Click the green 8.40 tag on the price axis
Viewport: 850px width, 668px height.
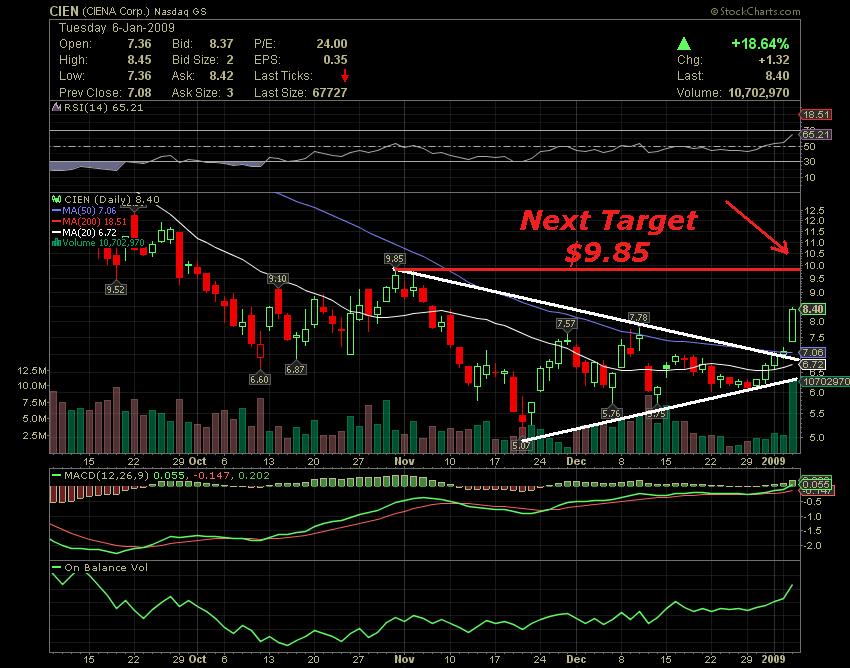pos(813,309)
